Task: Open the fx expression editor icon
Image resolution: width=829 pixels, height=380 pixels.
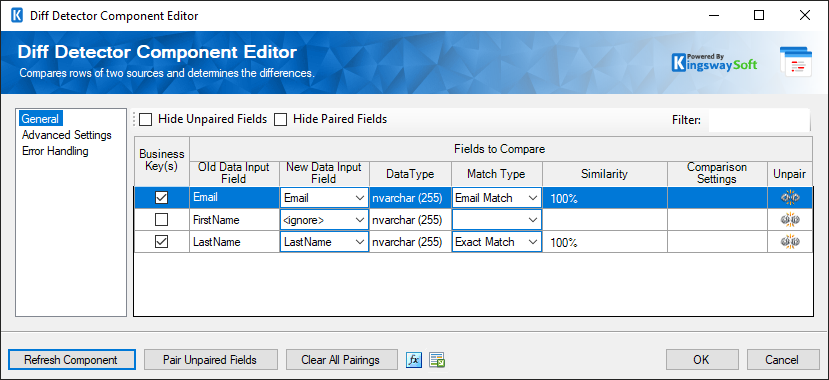Action: tap(414, 360)
